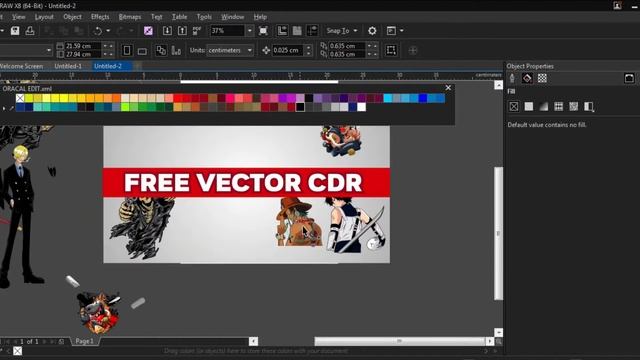
Task: Open the Text menu
Action: tap(157, 17)
